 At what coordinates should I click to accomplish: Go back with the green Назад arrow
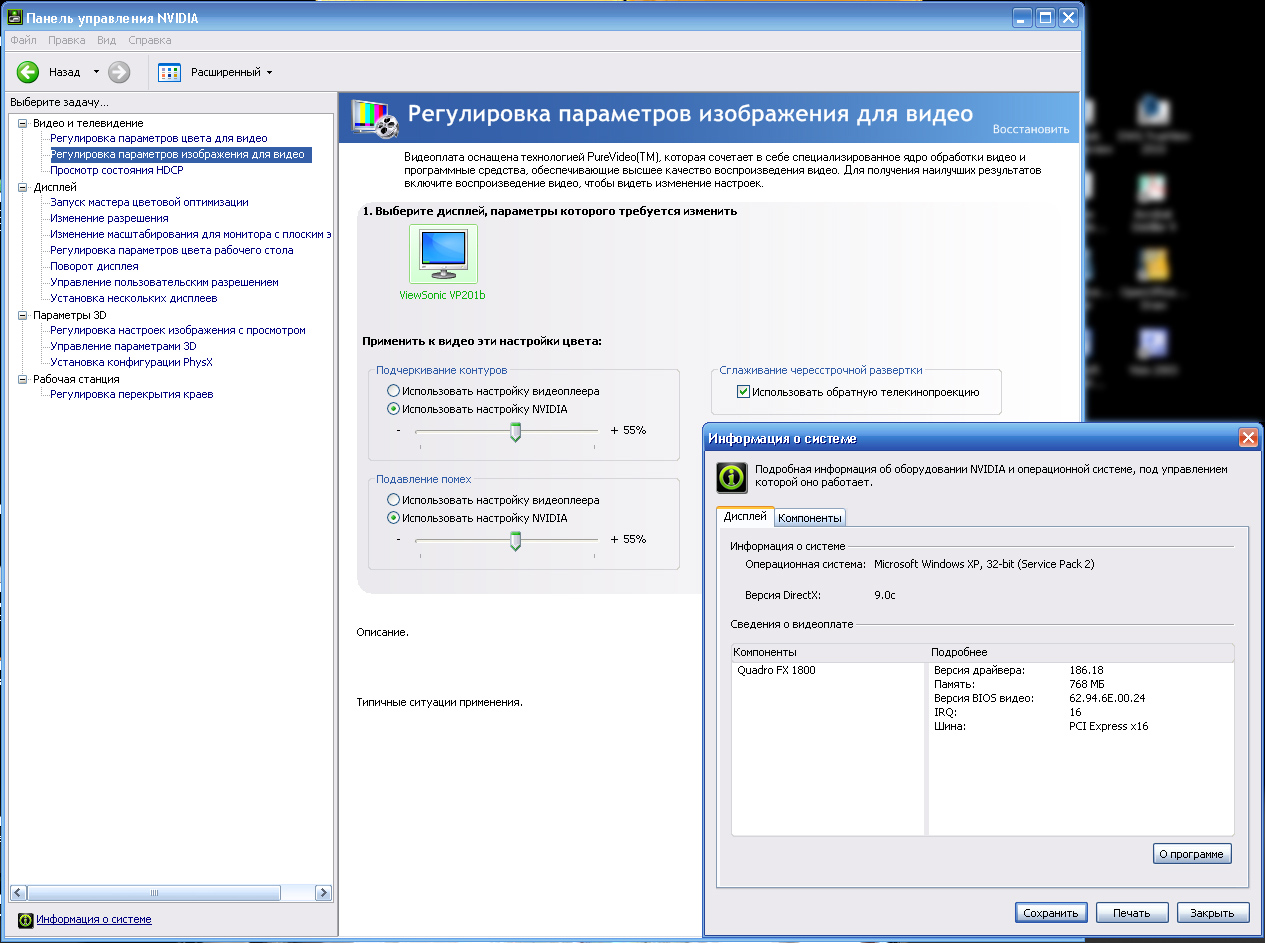pyautogui.click(x=28, y=72)
